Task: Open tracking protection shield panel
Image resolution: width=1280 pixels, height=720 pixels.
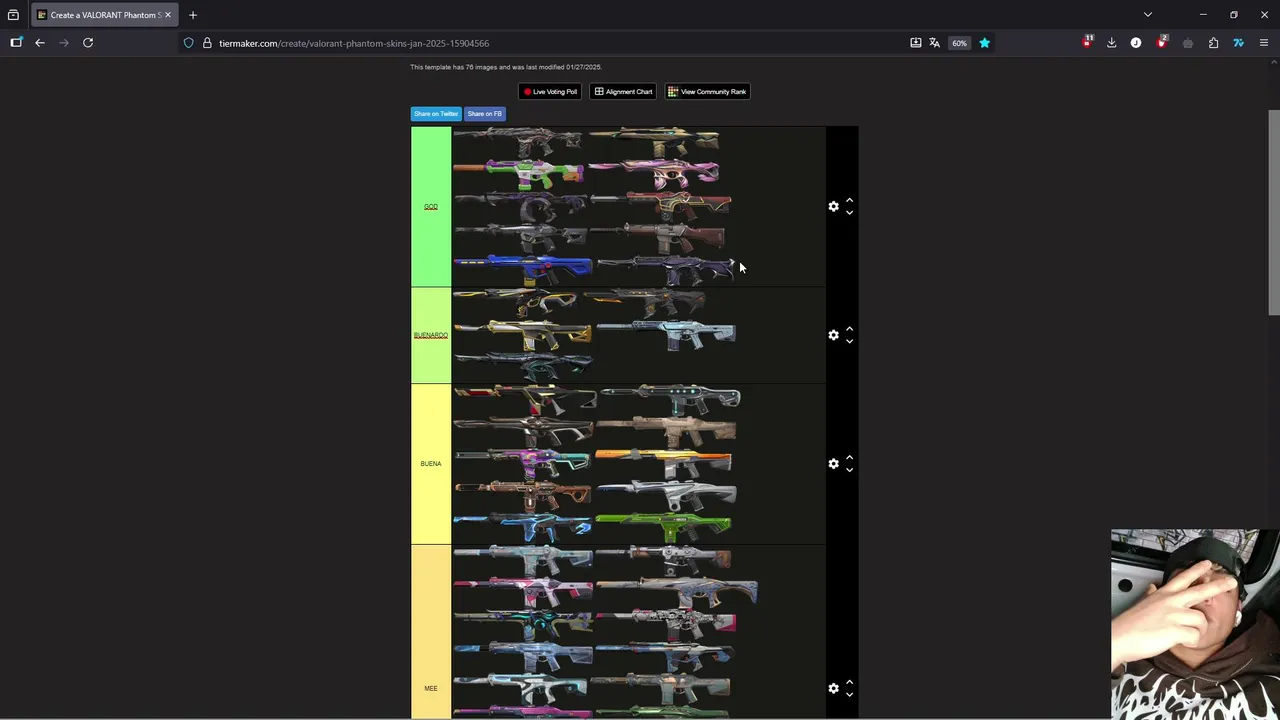Action: click(x=188, y=43)
